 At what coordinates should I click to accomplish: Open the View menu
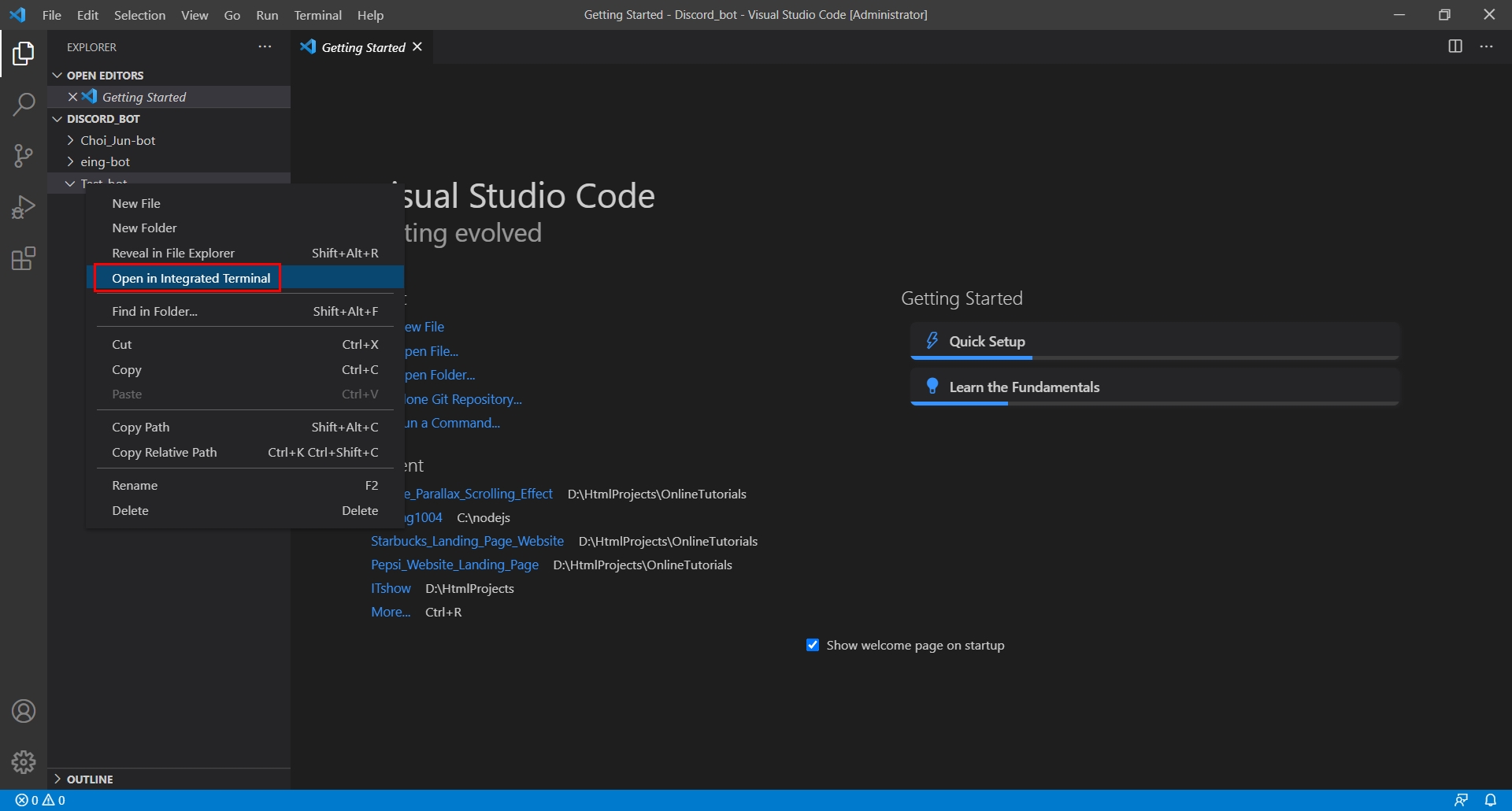pos(195,15)
